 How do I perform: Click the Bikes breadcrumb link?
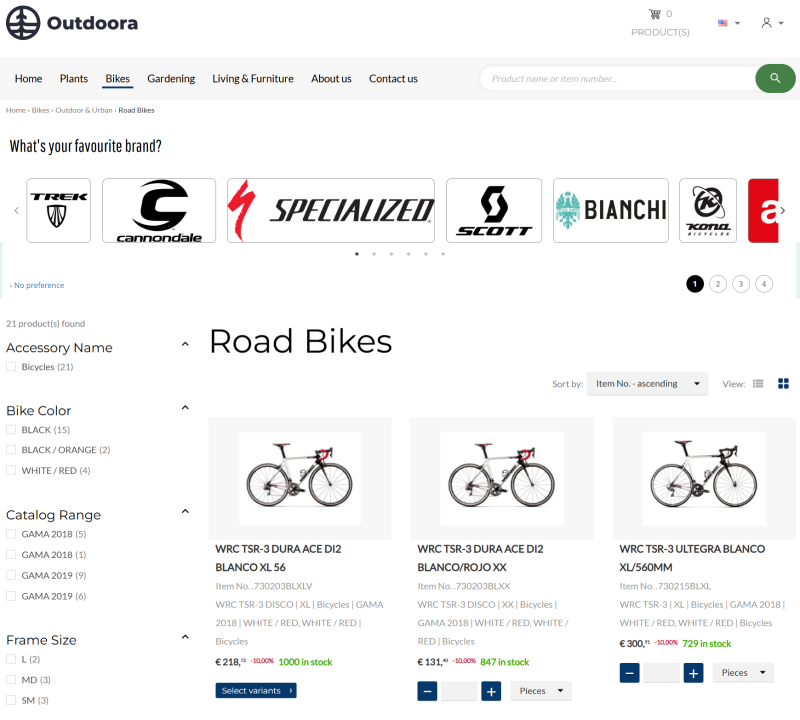(40, 110)
